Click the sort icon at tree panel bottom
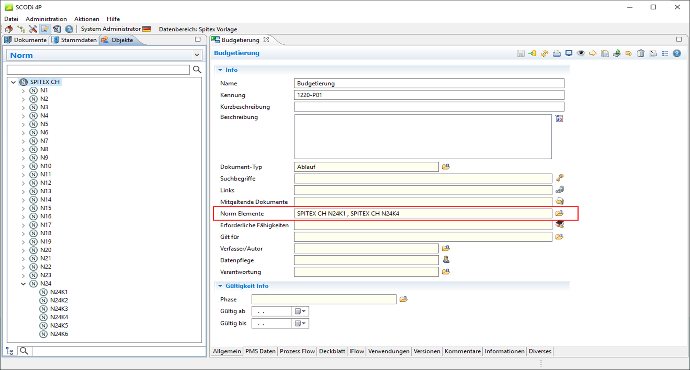 pyautogui.click(x=10, y=351)
